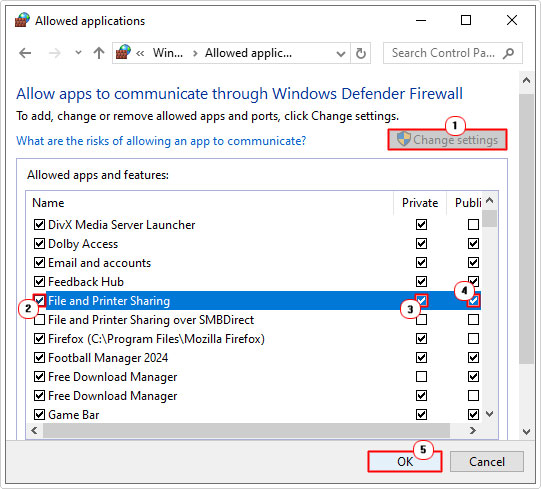Click the Allowed applications title bar icon
The width and height of the screenshot is (541, 489).
22,20
